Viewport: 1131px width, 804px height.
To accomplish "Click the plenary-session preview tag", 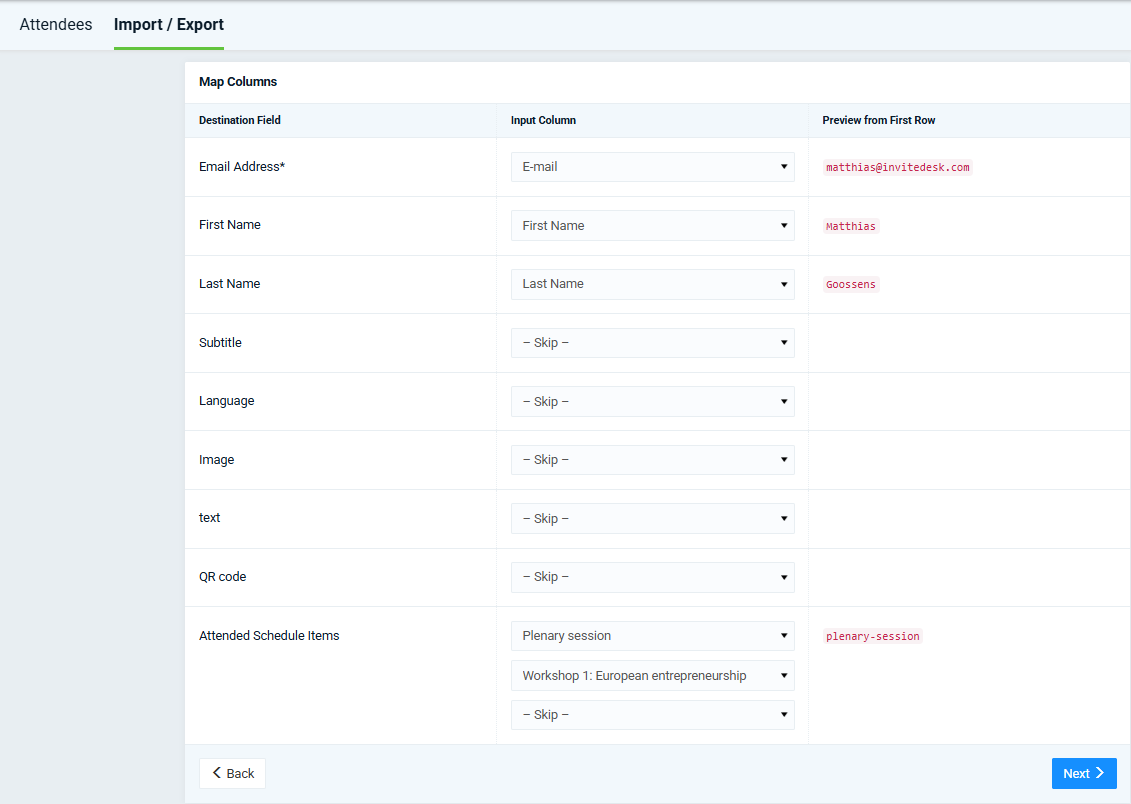I will coord(872,636).
